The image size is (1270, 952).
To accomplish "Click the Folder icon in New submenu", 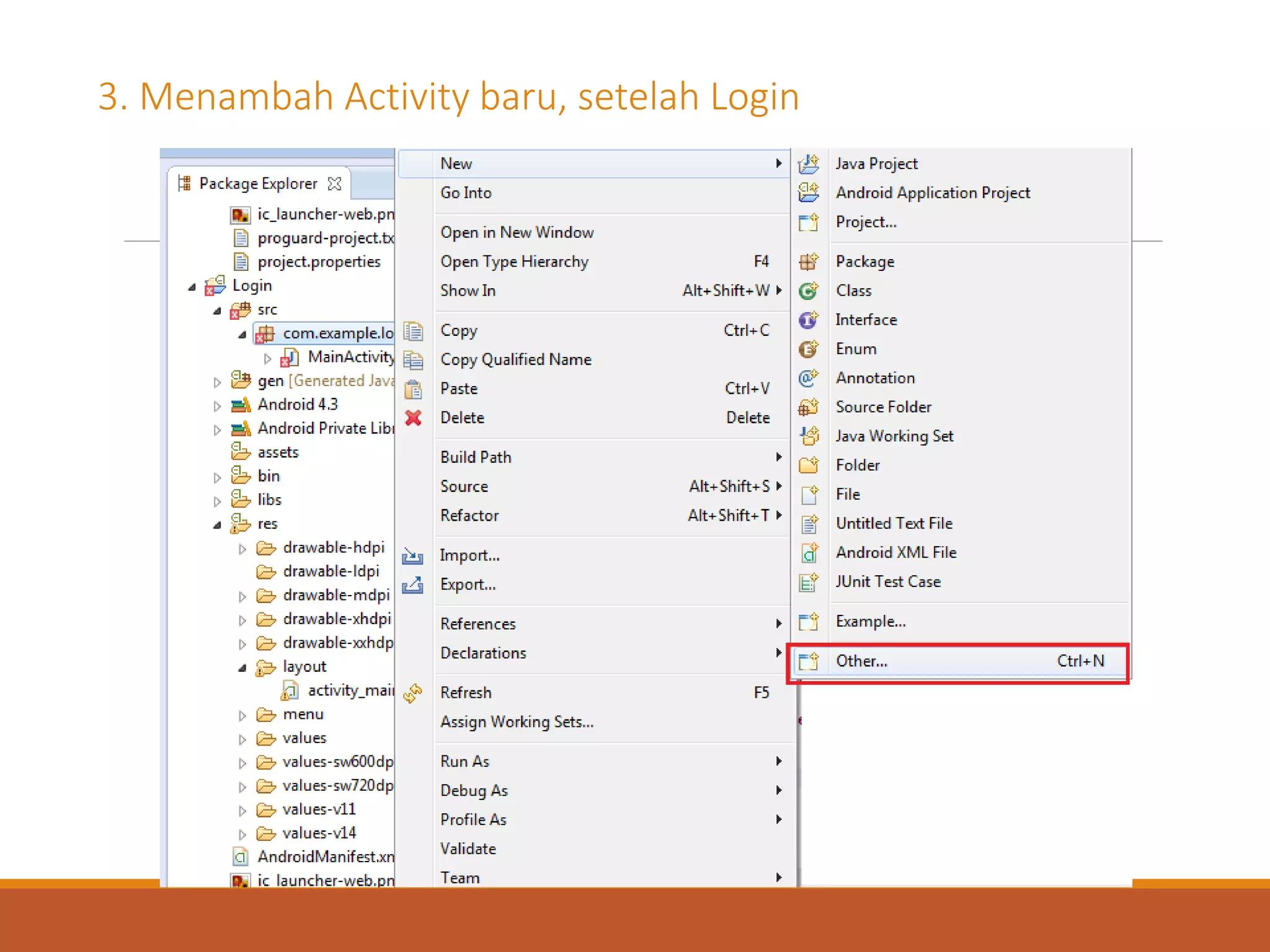I will [809, 465].
